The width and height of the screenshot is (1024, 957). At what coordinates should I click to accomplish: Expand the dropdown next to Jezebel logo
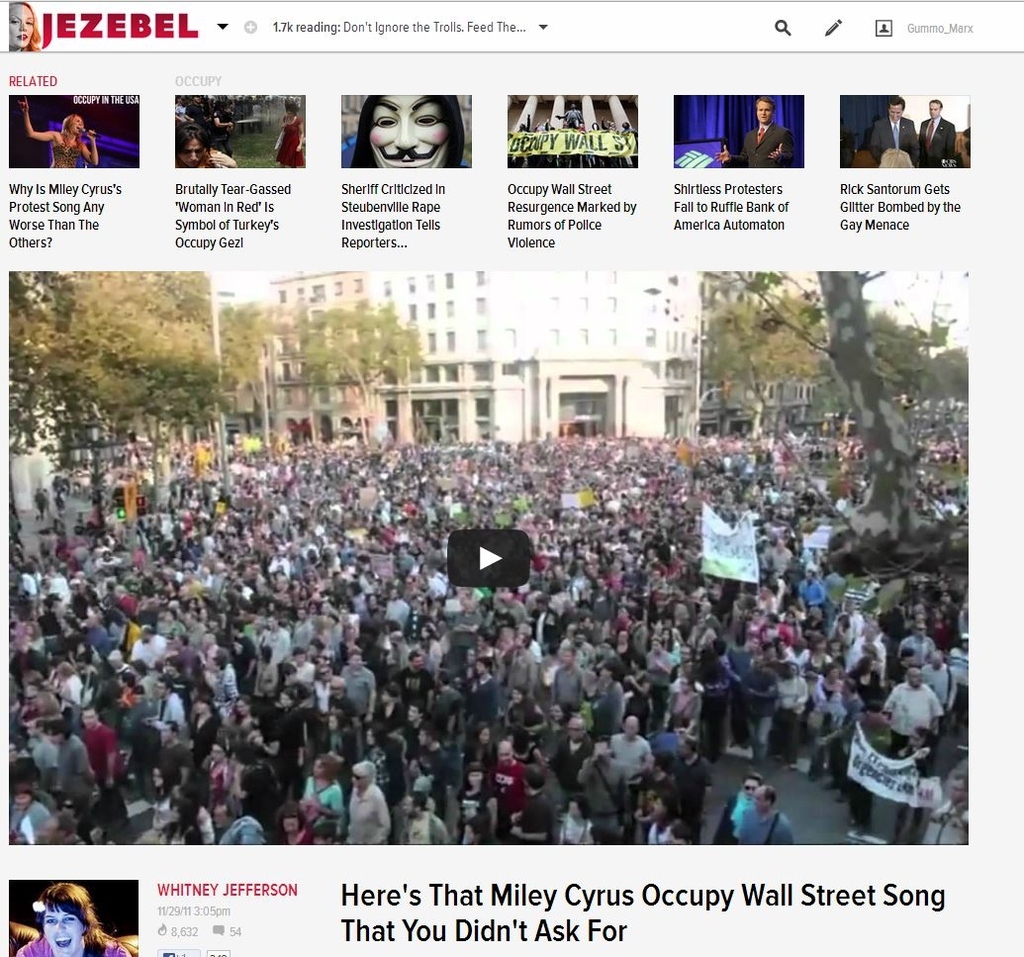(x=223, y=27)
